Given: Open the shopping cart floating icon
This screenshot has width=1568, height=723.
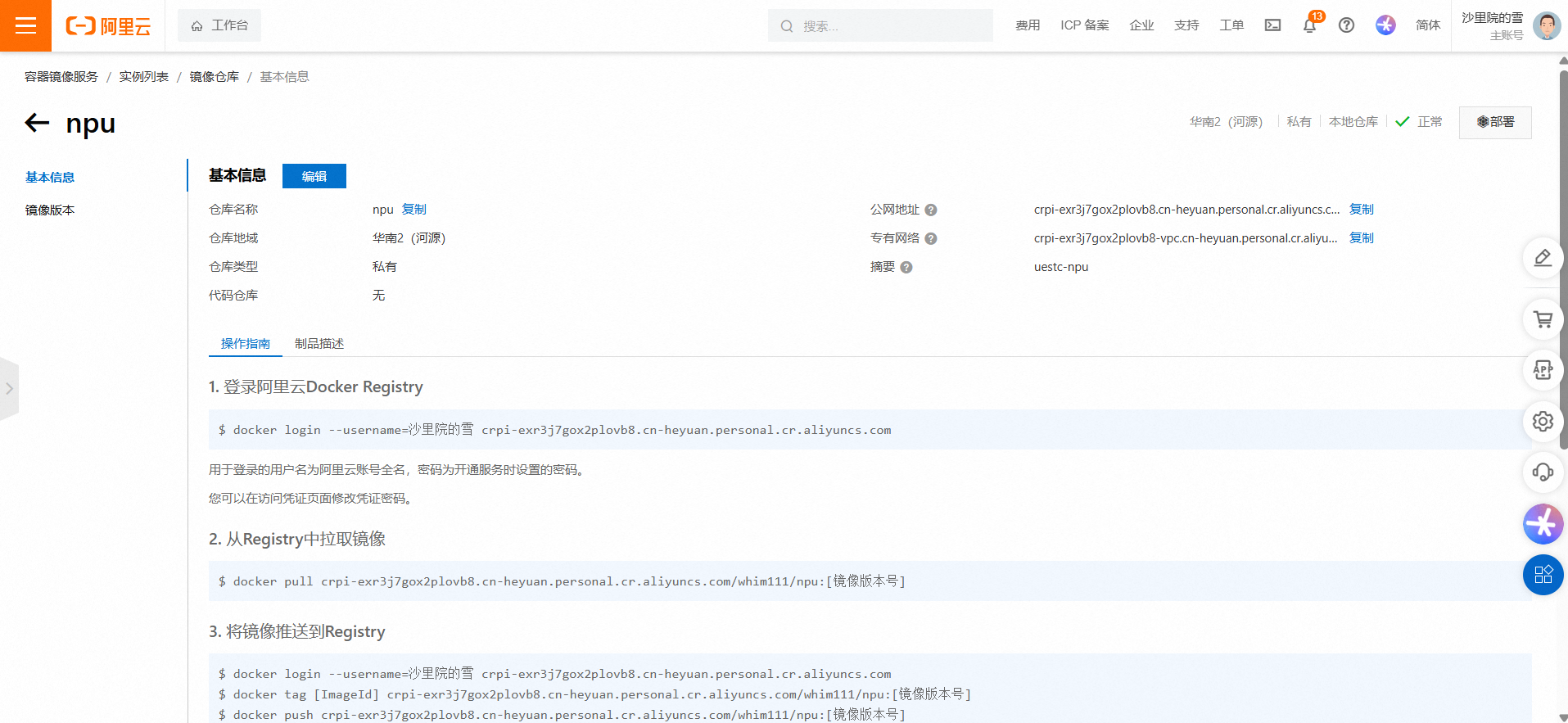Looking at the screenshot, I should [1543, 319].
